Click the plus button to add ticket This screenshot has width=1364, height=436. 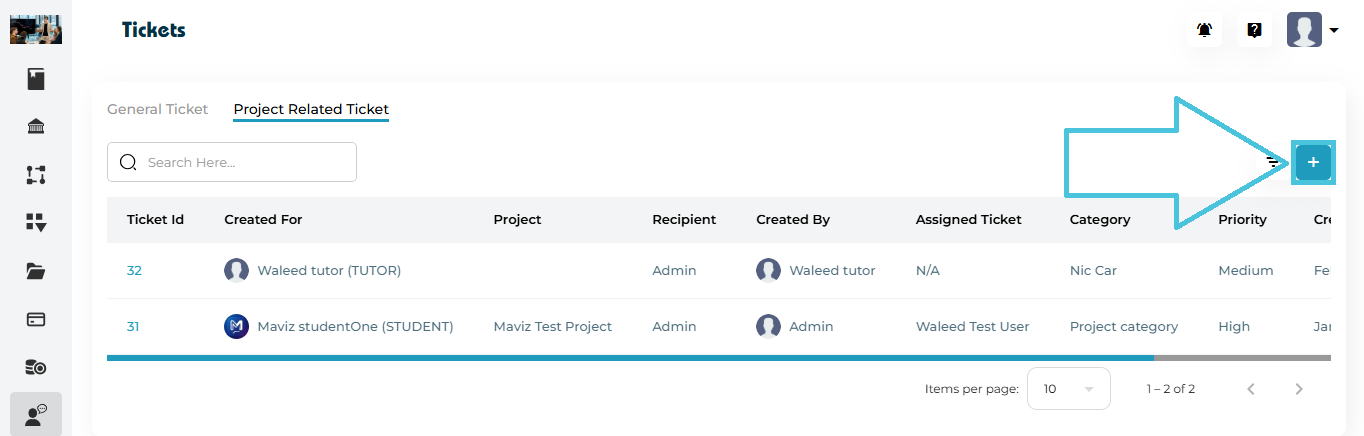tap(1313, 162)
